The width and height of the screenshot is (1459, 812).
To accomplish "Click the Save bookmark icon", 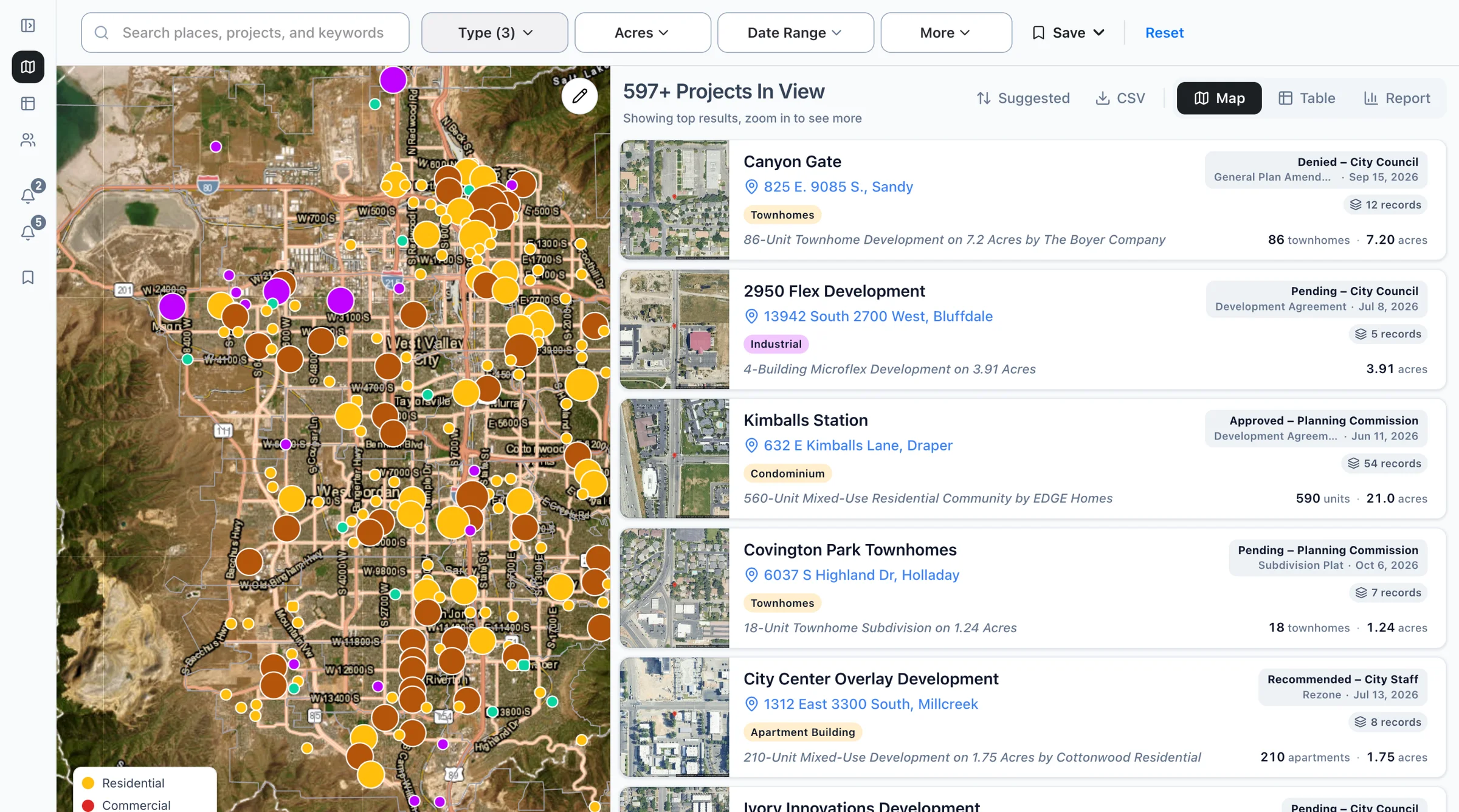I will coord(1038,33).
